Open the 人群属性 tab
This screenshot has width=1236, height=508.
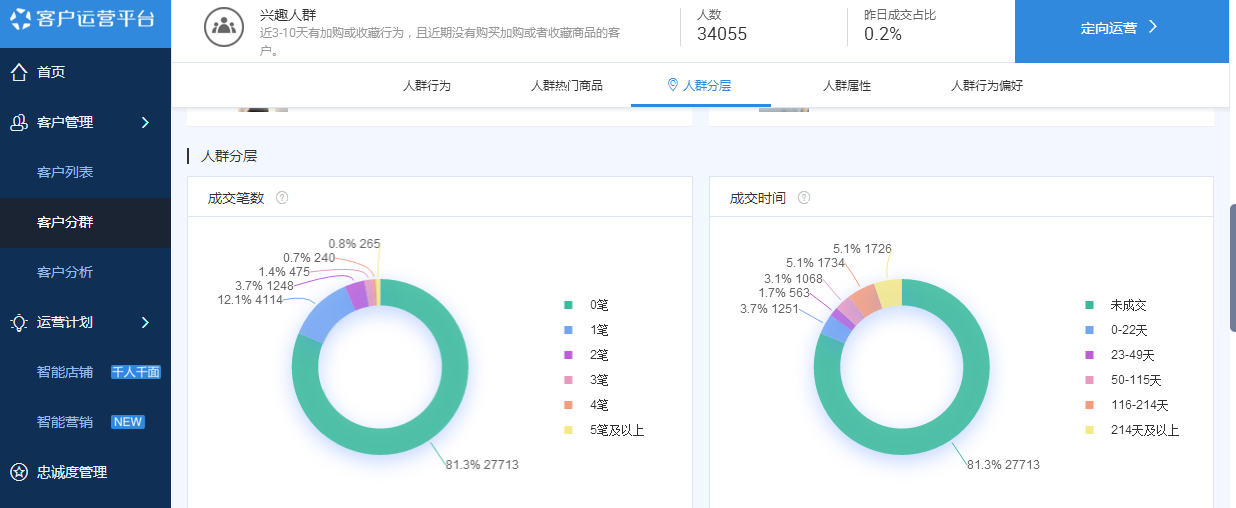click(x=847, y=86)
